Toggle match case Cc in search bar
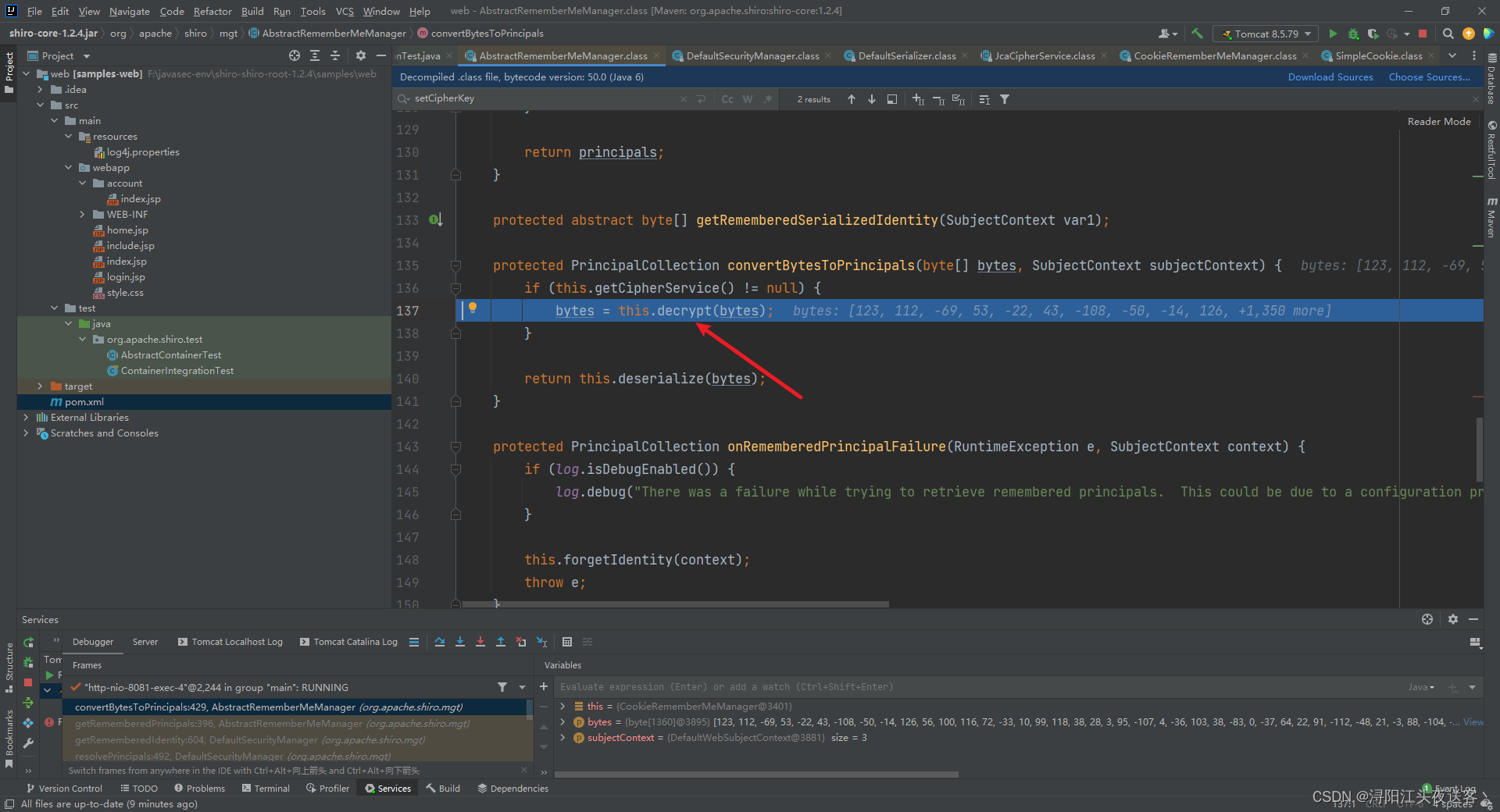The image size is (1500, 812). [x=727, y=99]
